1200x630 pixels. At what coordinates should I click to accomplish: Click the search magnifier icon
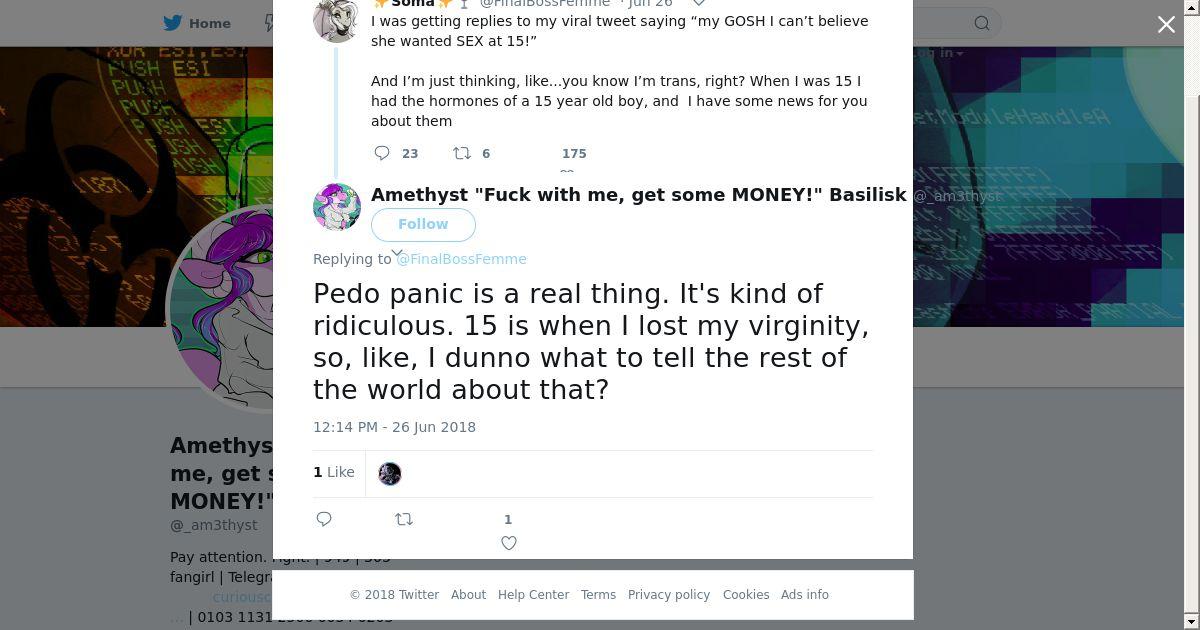[982, 23]
